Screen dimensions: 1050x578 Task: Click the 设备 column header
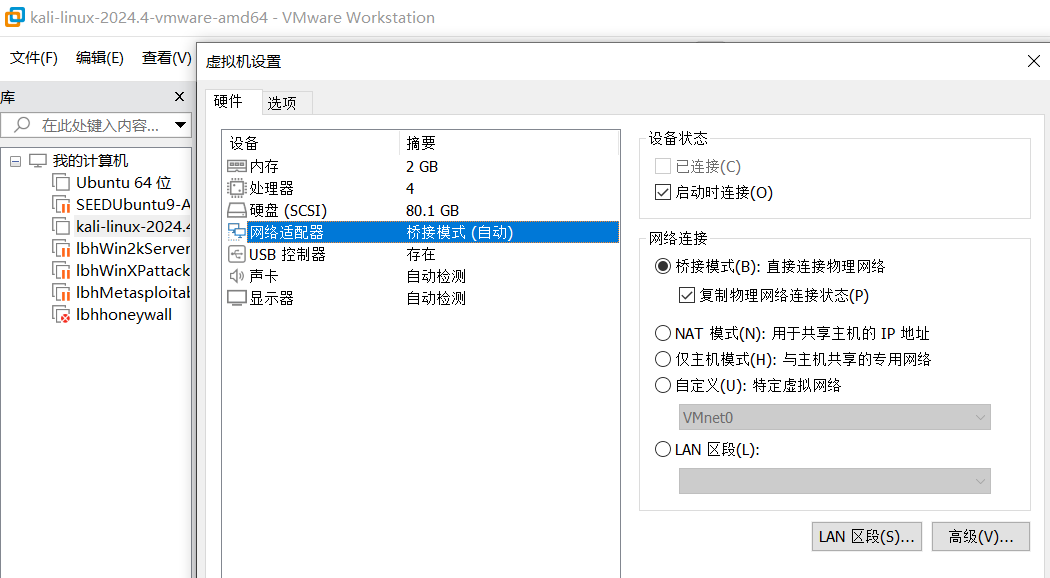311,143
